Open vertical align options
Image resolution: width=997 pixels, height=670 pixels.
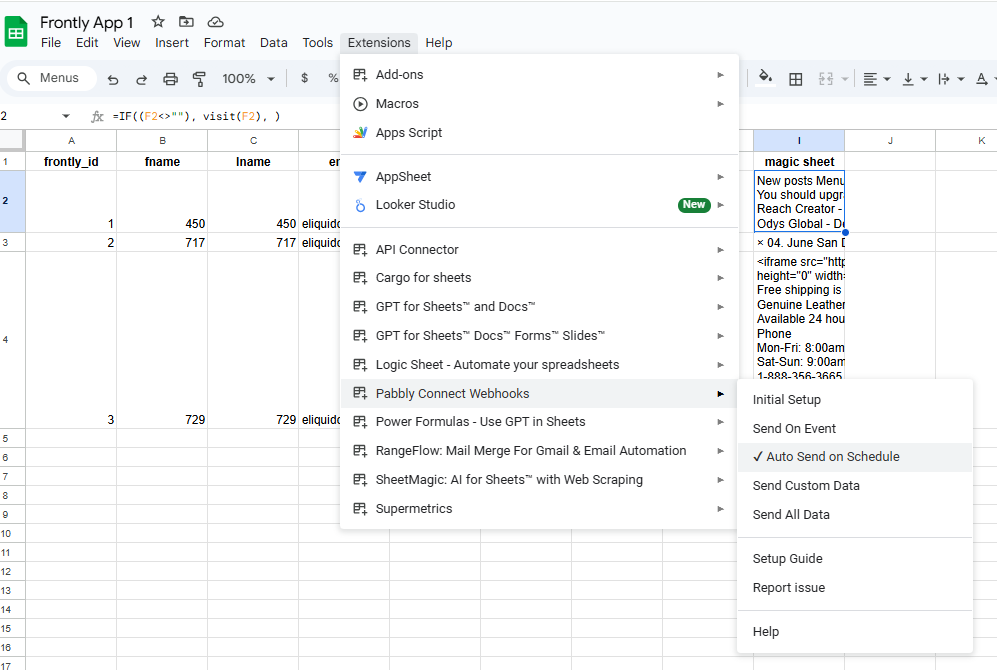coord(914,79)
